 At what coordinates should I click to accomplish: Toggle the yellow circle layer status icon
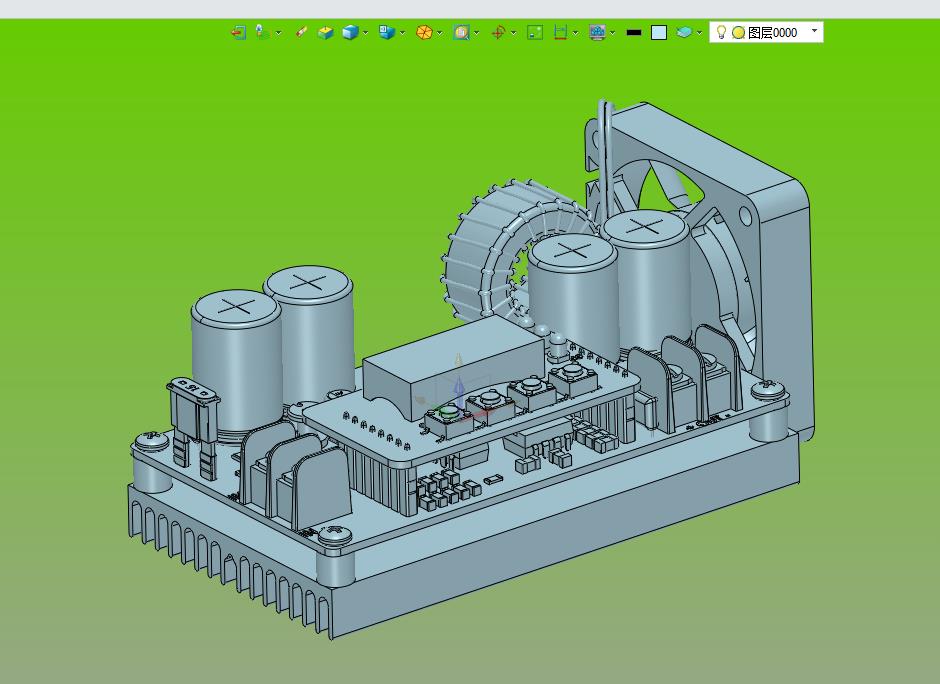tap(738, 32)
